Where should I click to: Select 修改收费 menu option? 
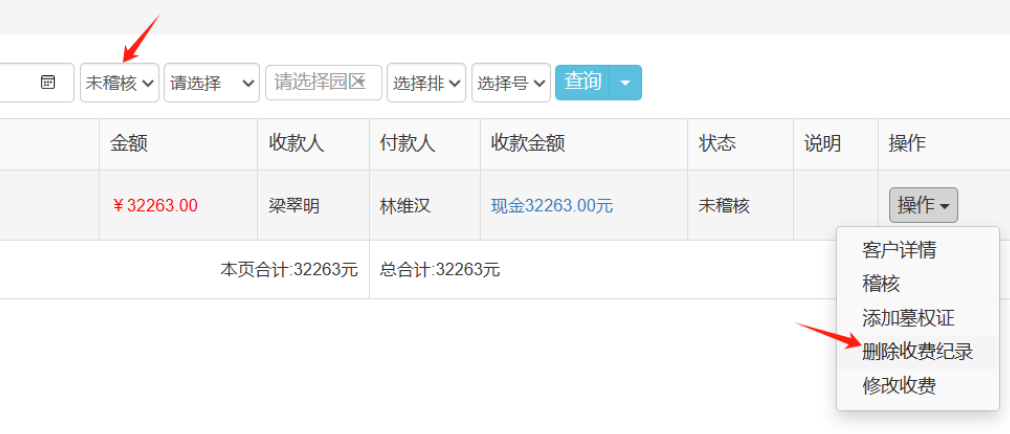click(899, 385)
